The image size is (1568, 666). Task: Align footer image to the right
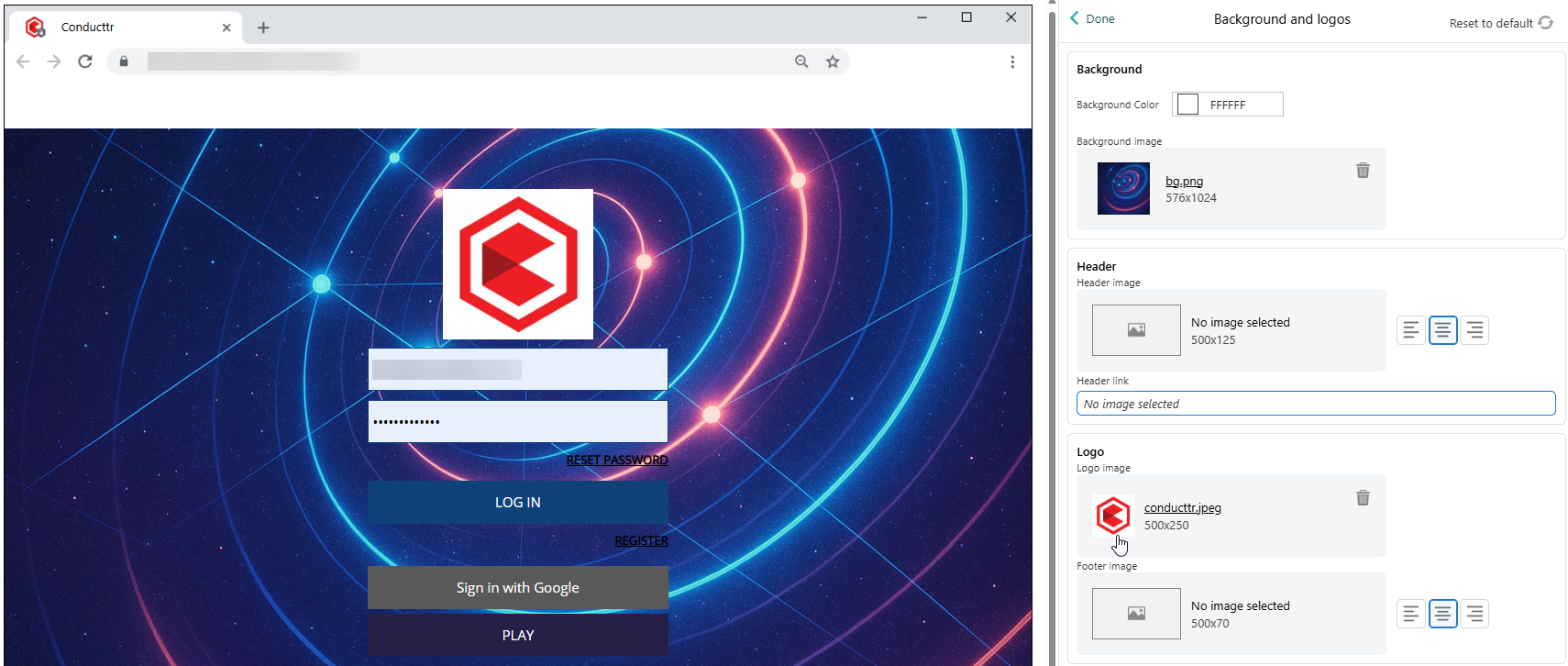pos(1474,614)
